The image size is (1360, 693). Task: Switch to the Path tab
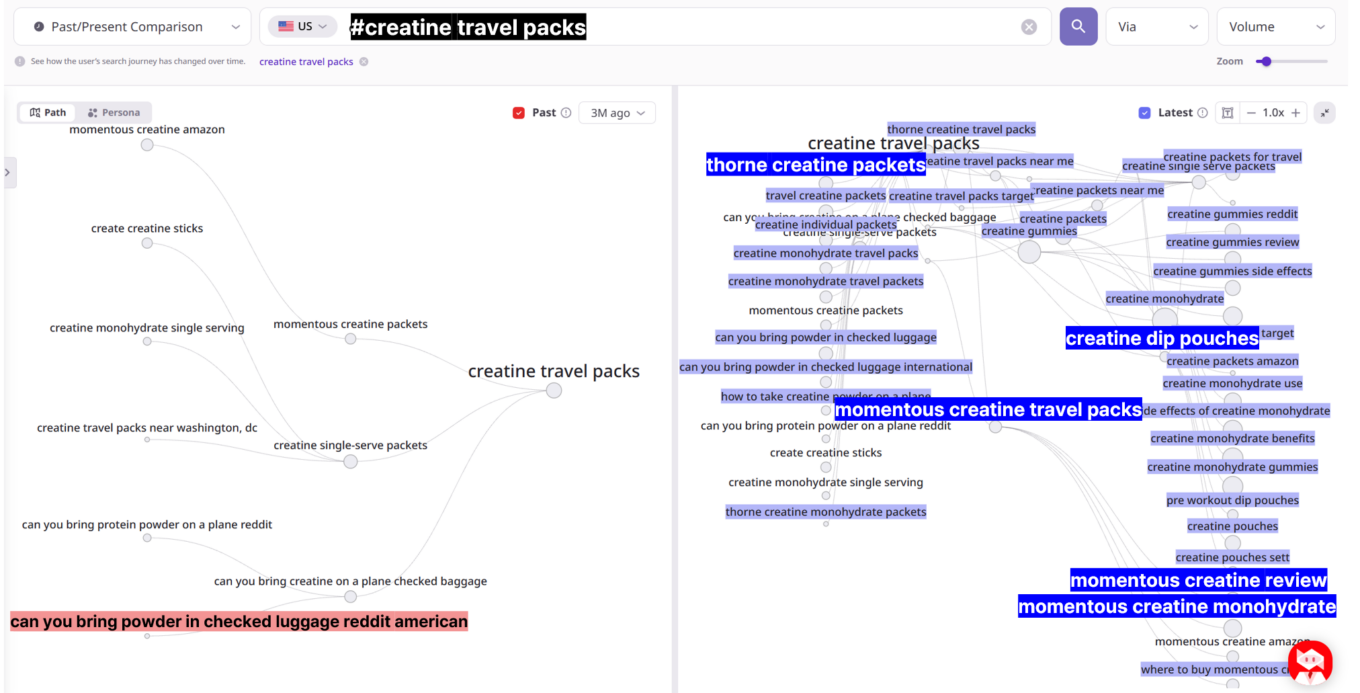[x=48, y=113]
